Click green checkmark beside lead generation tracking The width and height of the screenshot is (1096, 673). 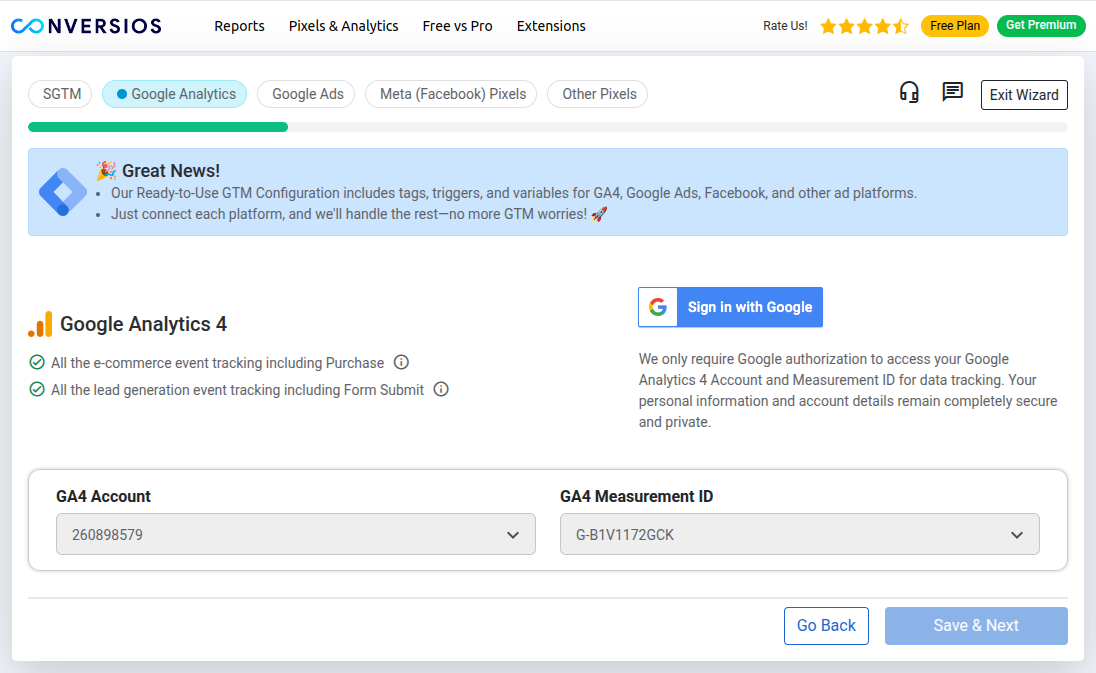(x=37, y=389)
